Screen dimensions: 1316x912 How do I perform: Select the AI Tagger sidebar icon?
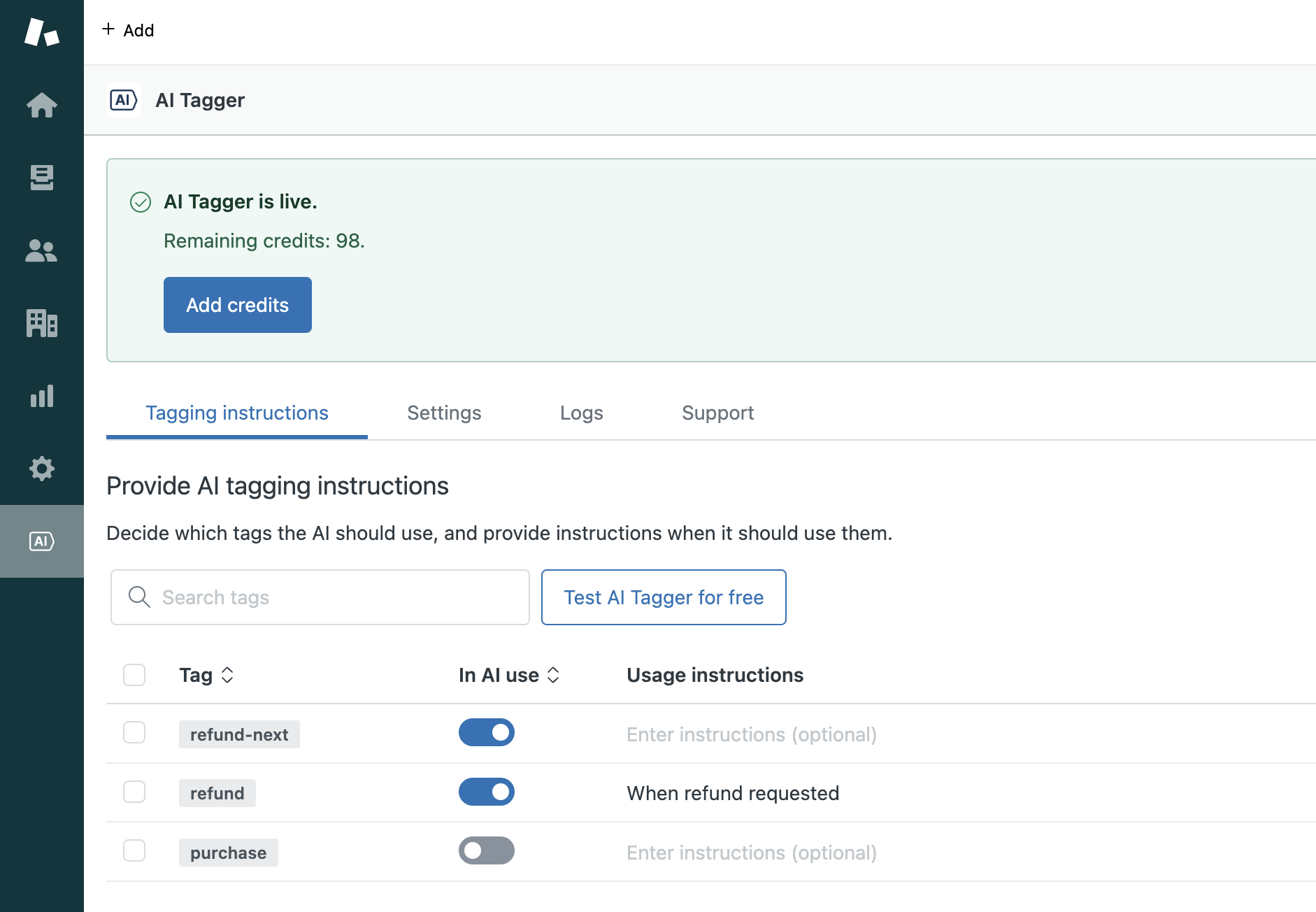coord(42,541)
